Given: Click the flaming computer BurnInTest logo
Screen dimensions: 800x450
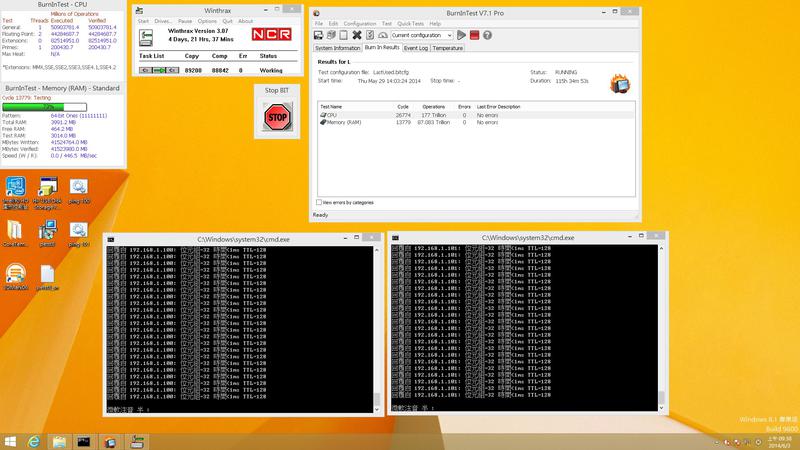Looking at the screenshot, I should point(620,84).
